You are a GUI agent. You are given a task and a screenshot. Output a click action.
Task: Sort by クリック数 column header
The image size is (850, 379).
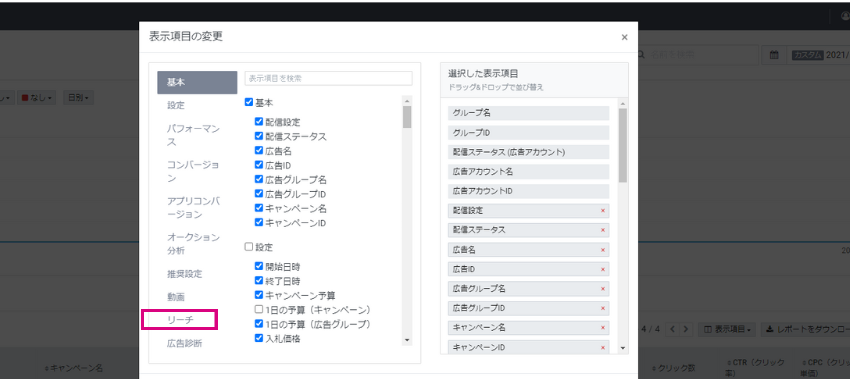[673, 367]
